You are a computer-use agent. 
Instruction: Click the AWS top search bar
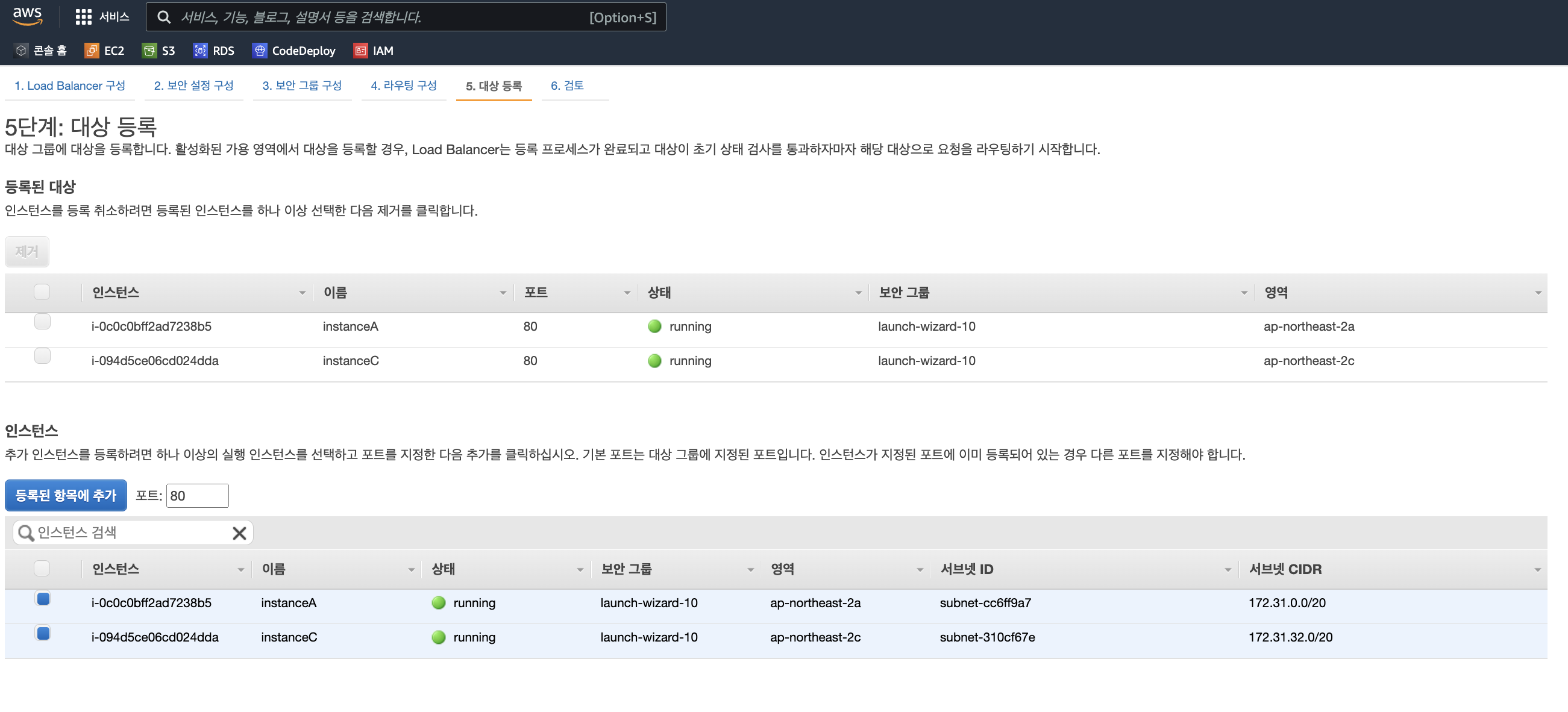[x=406, y=17]
